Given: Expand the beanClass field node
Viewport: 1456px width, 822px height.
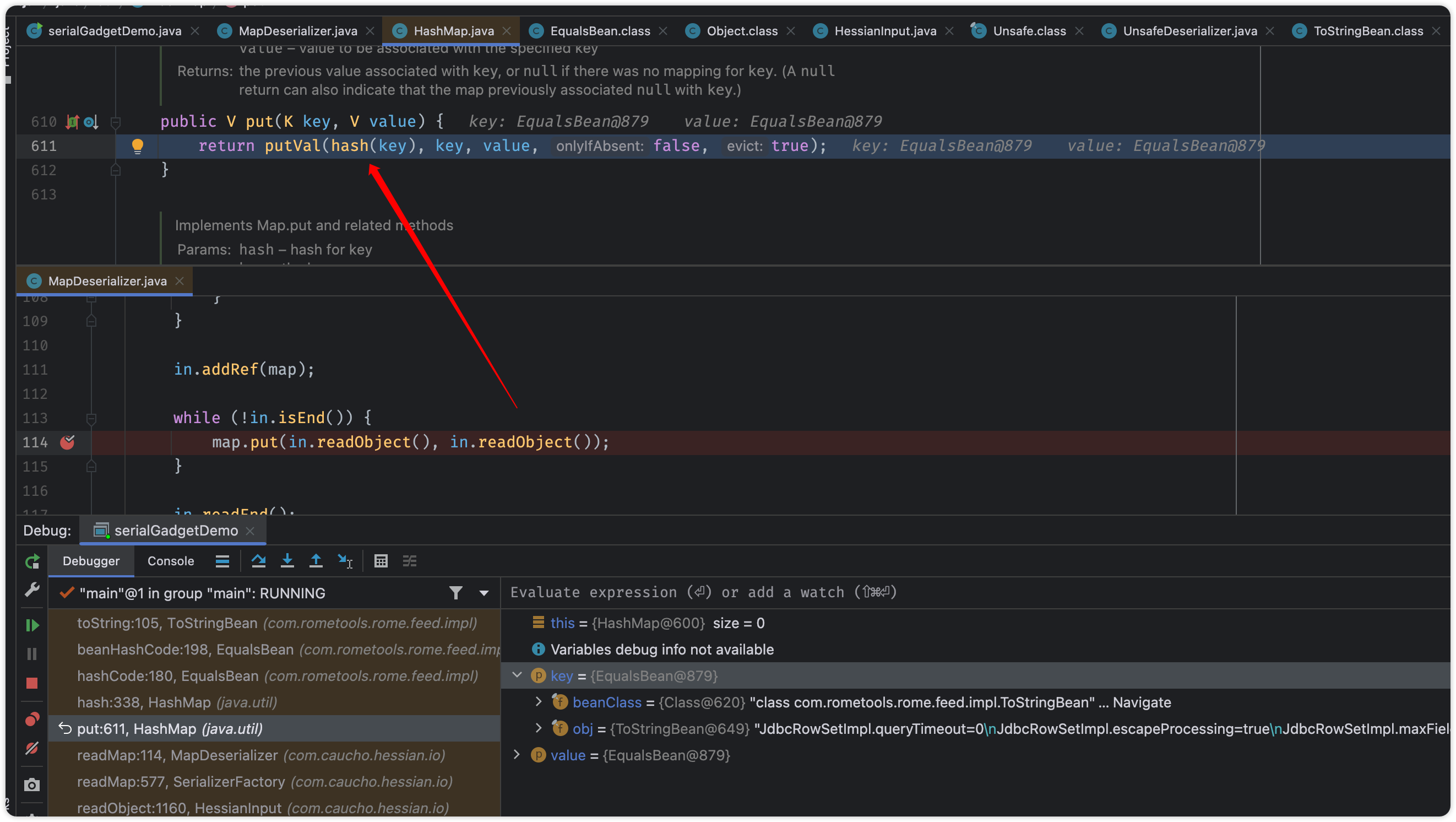Looking at the screenshot, I should click(539, 701).
